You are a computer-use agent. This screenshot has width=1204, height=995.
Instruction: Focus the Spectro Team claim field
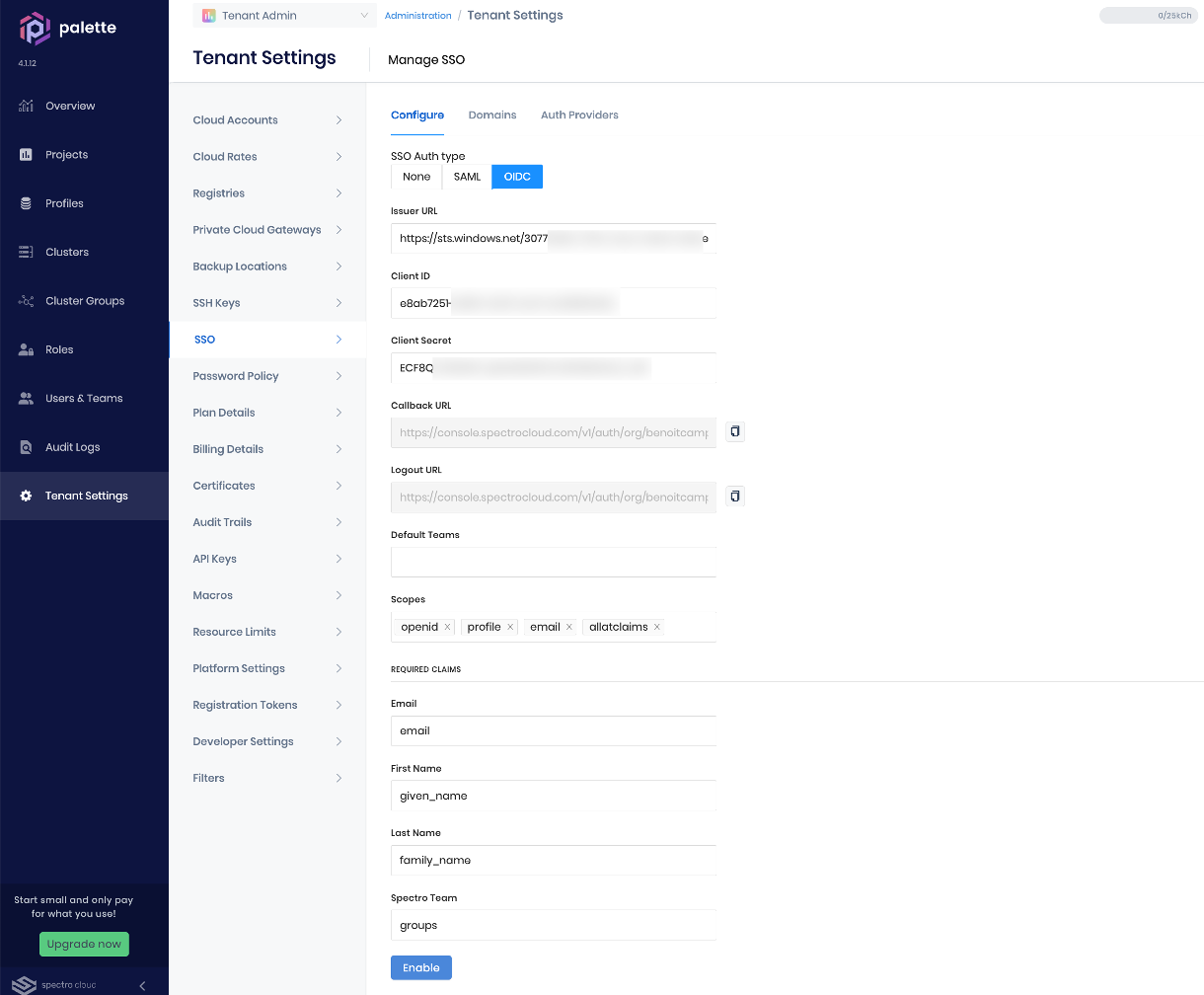554,925
